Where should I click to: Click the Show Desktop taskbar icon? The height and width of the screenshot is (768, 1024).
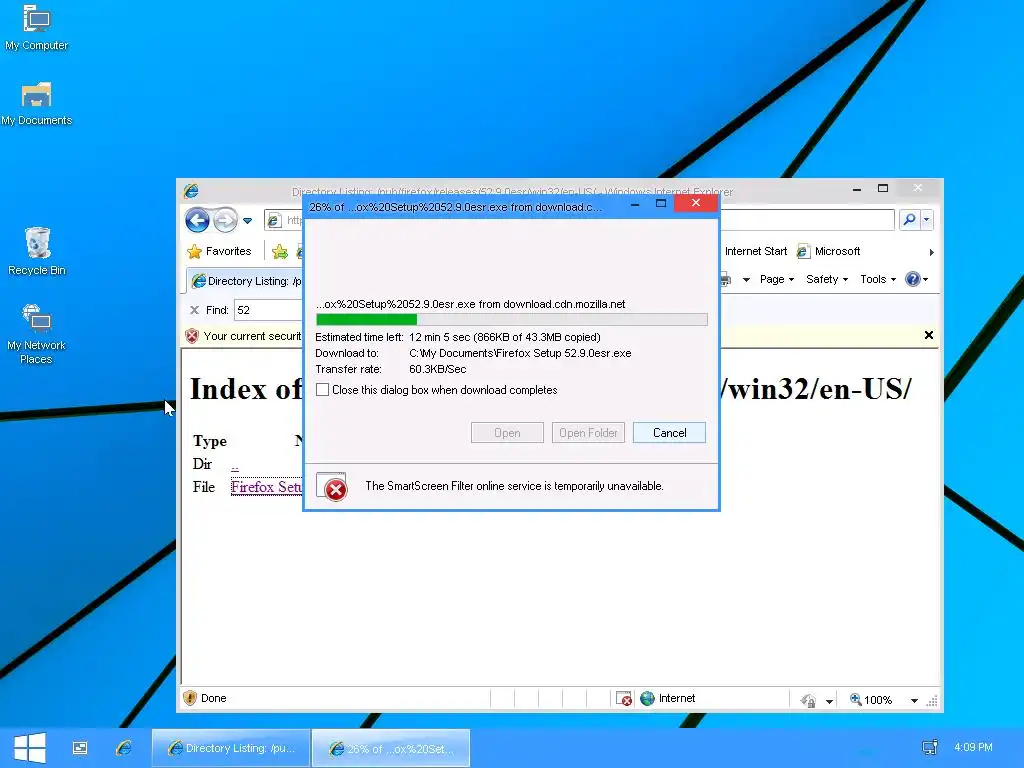pyautogui.click(x=80, y=748)
